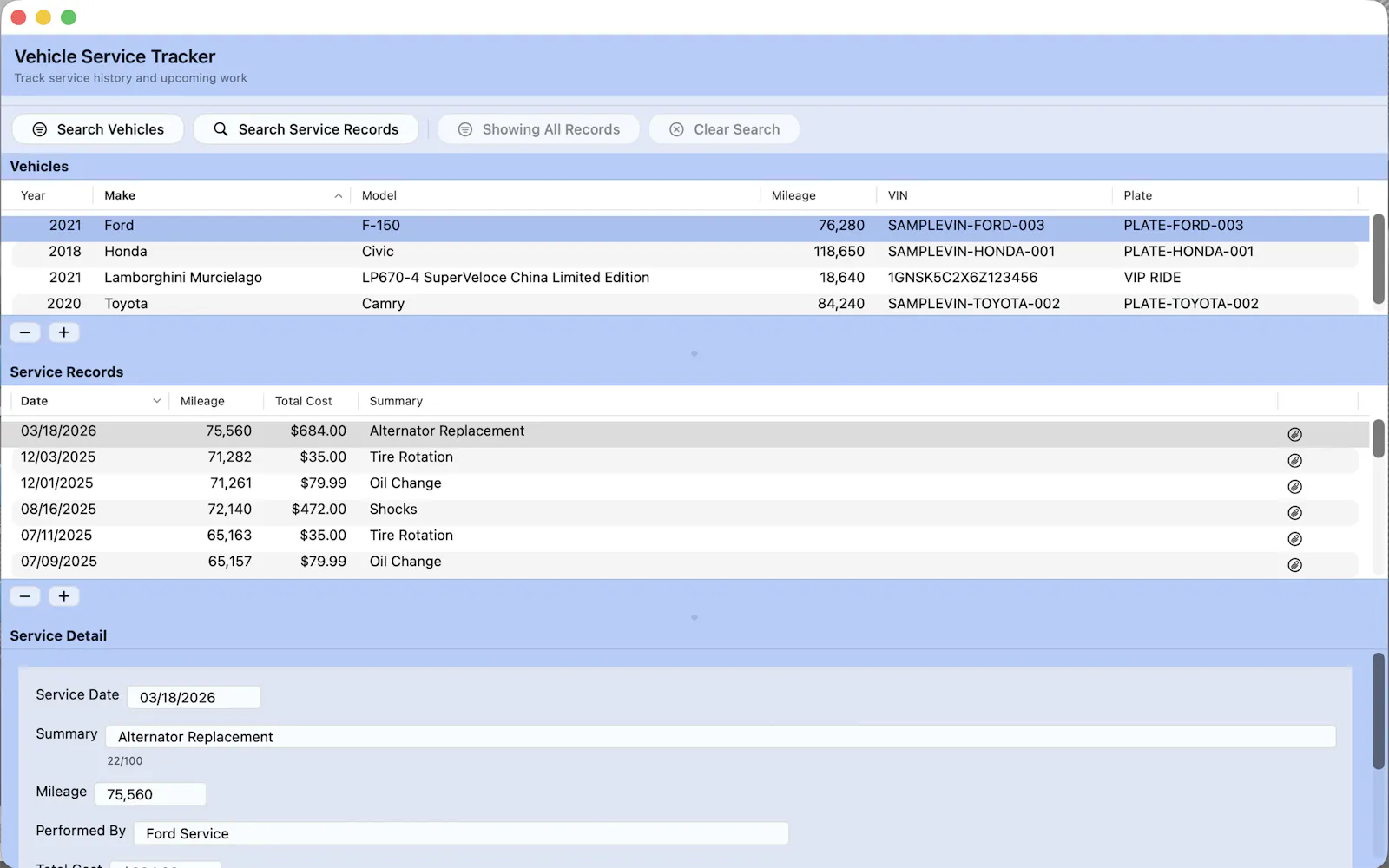Select the 08/16/2025 Shocks record
1389x868 pixels.
click(x=684, y=510)
